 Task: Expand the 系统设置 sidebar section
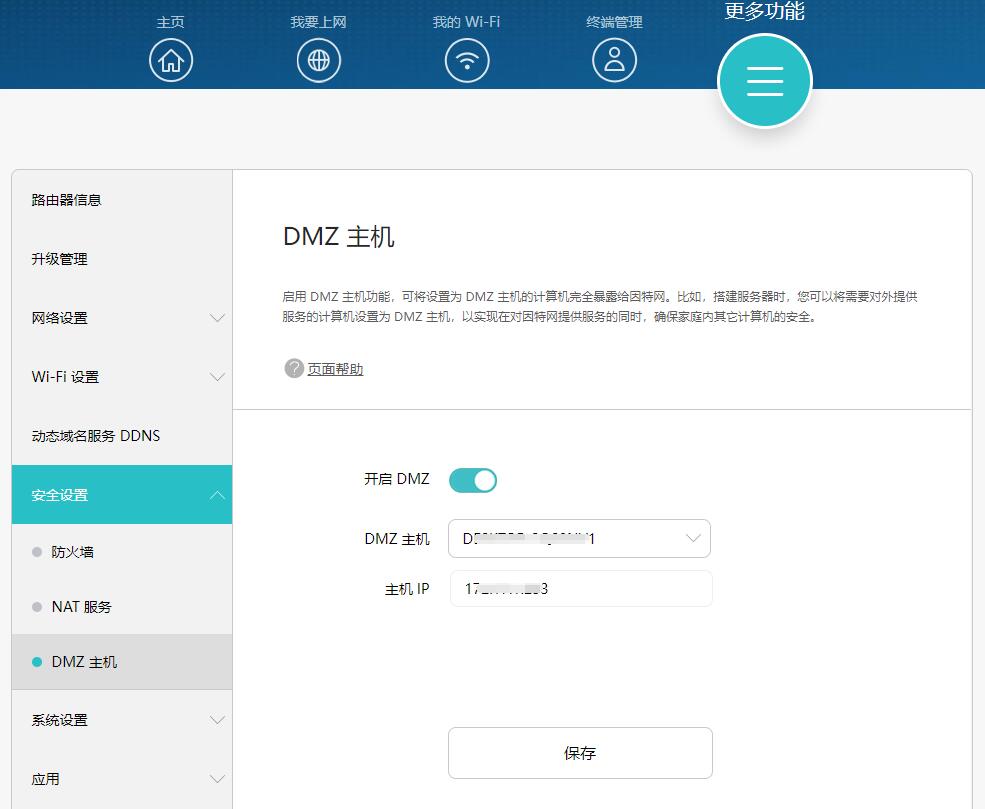(122, 720)
